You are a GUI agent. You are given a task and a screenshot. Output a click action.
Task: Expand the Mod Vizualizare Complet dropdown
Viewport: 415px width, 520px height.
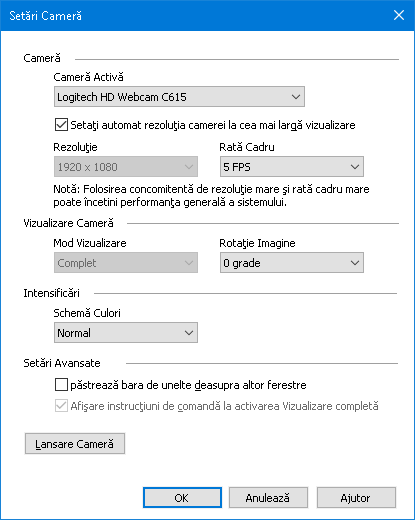(126, 263)
